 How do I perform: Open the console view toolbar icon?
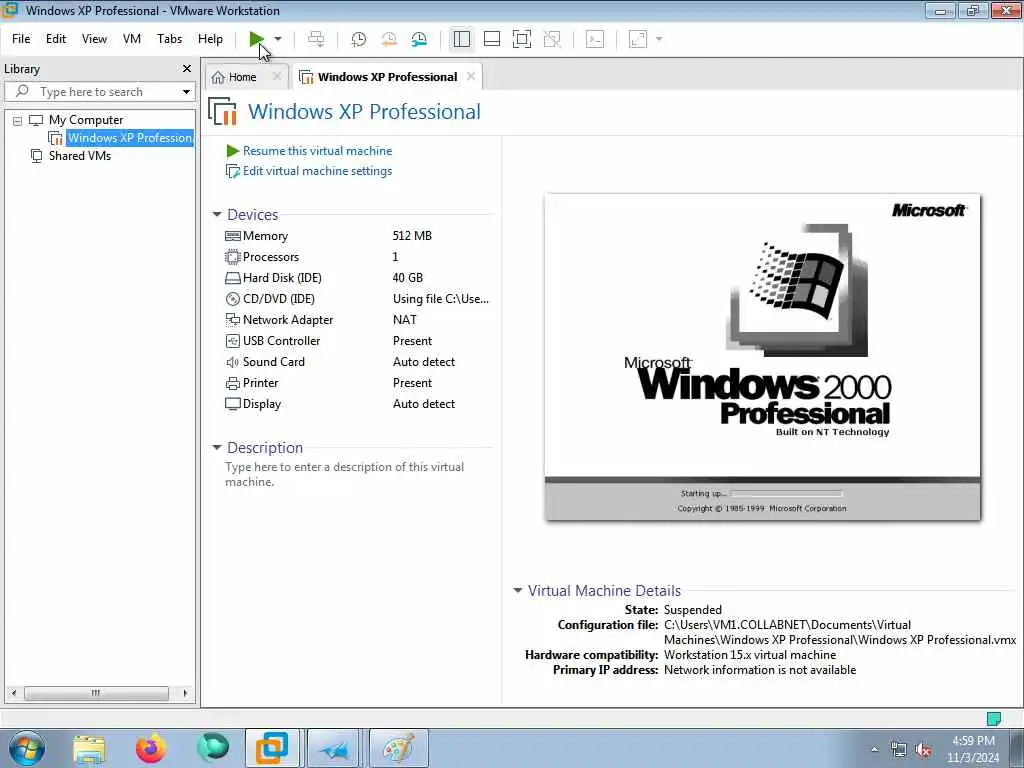(595, 39)
